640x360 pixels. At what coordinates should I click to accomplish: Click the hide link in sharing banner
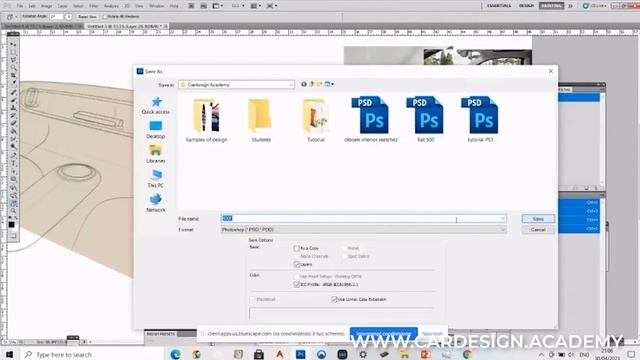tap(432, 333)
